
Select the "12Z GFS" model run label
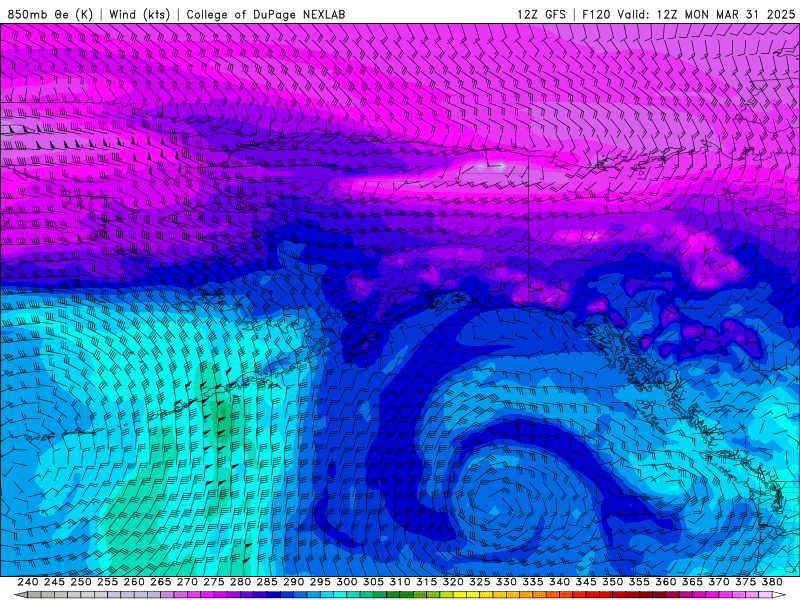541,14
